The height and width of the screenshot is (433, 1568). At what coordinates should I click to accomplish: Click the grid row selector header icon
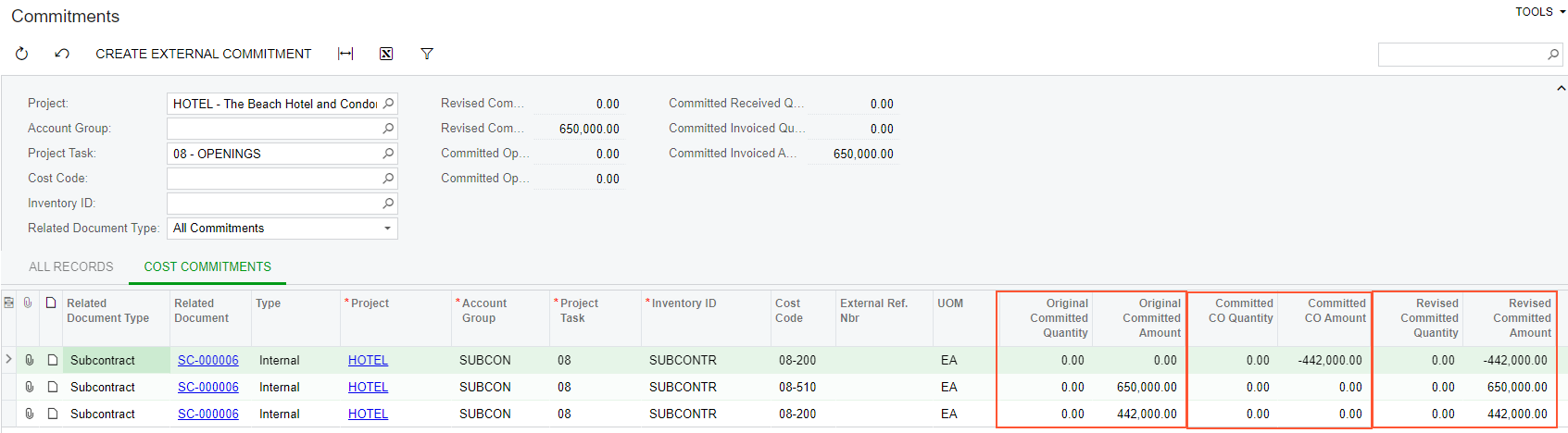tap(9, 303)
